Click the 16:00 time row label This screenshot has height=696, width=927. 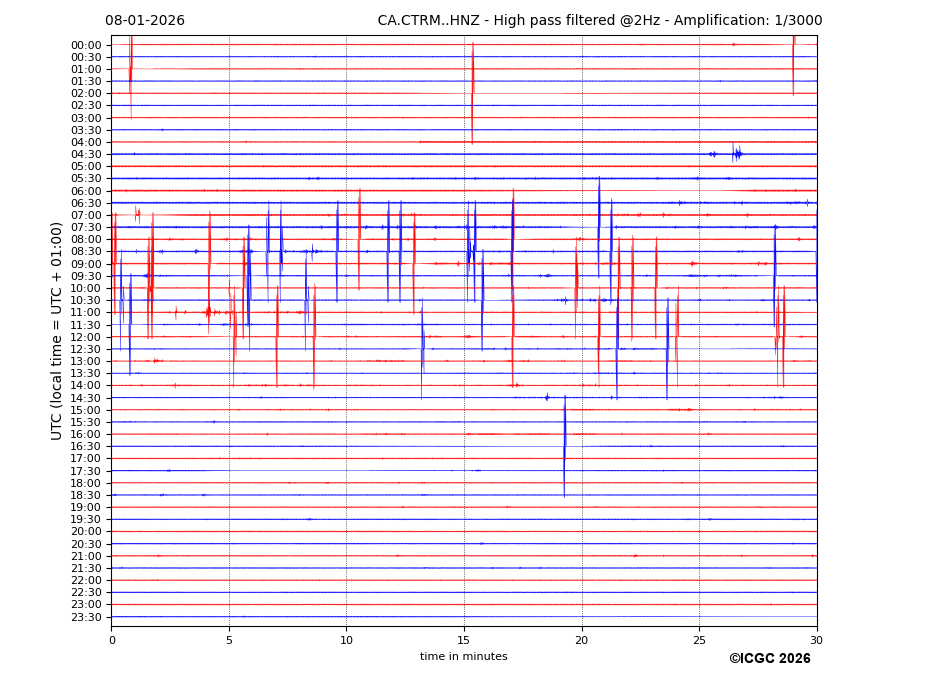point(85,434)
